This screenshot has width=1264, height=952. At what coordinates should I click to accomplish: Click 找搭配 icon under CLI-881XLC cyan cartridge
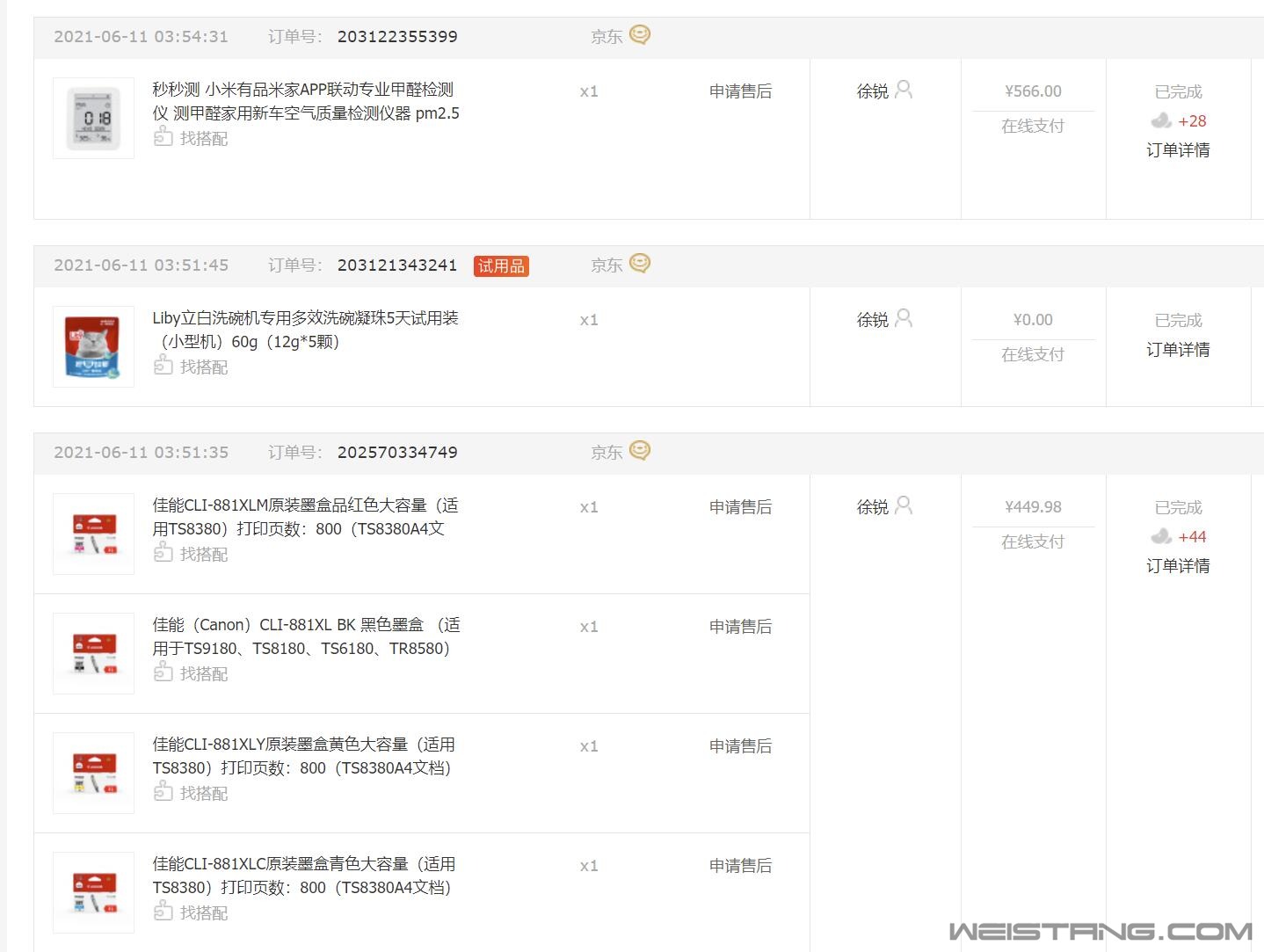(163, 911)
